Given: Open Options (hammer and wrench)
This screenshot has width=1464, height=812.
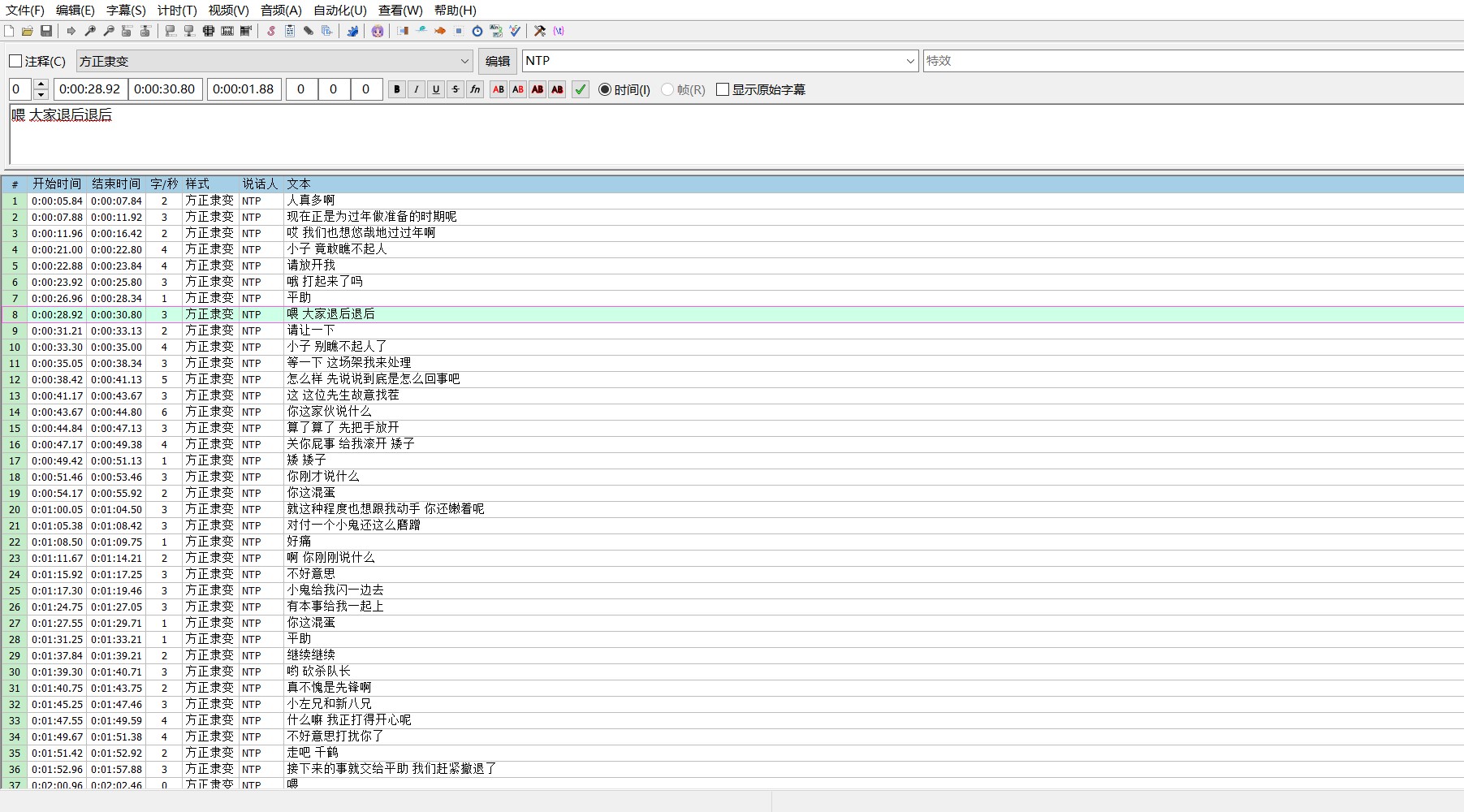Looking at the screenshot, I should pyautogui.click(x=540, y=31).
